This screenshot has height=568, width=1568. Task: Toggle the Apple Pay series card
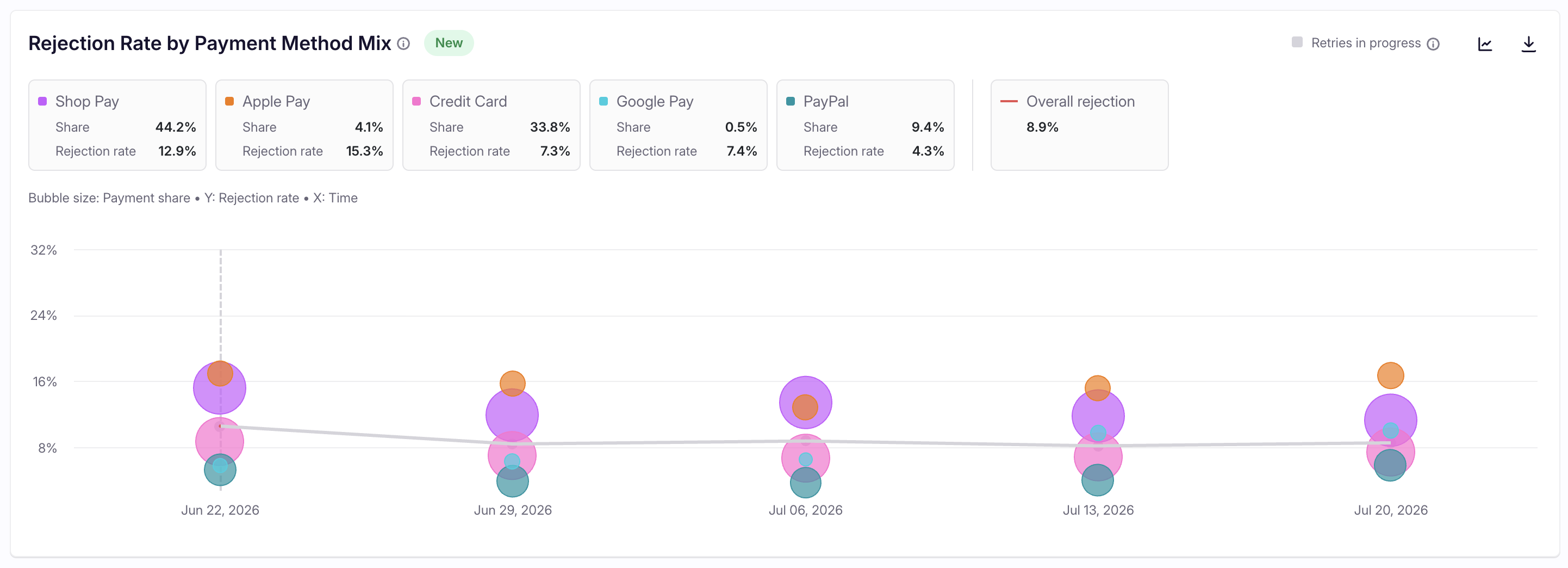pyautogui.click(x=304, y=125)
